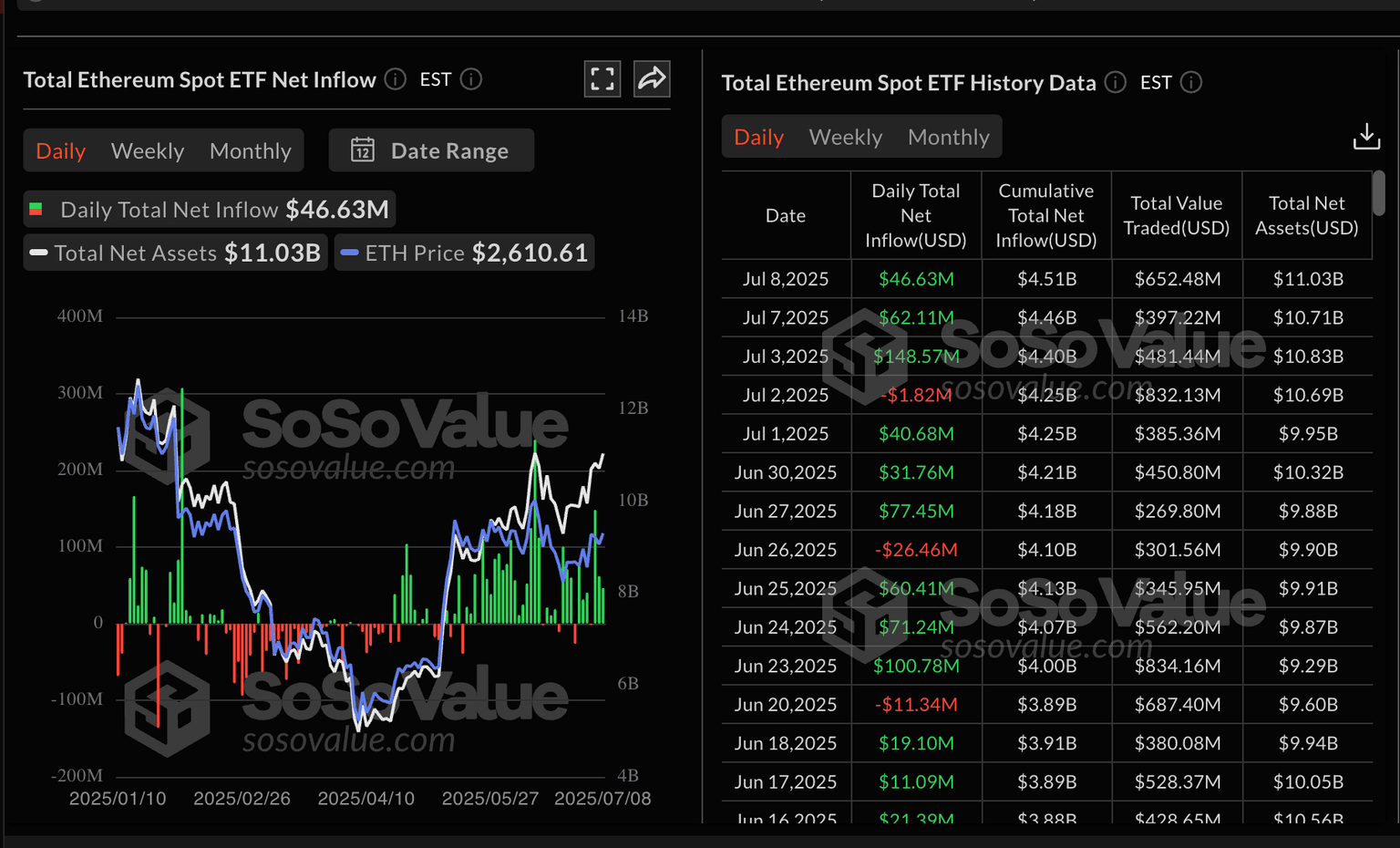Click 2025/04/10 x-axis date label

click(365, 799)
